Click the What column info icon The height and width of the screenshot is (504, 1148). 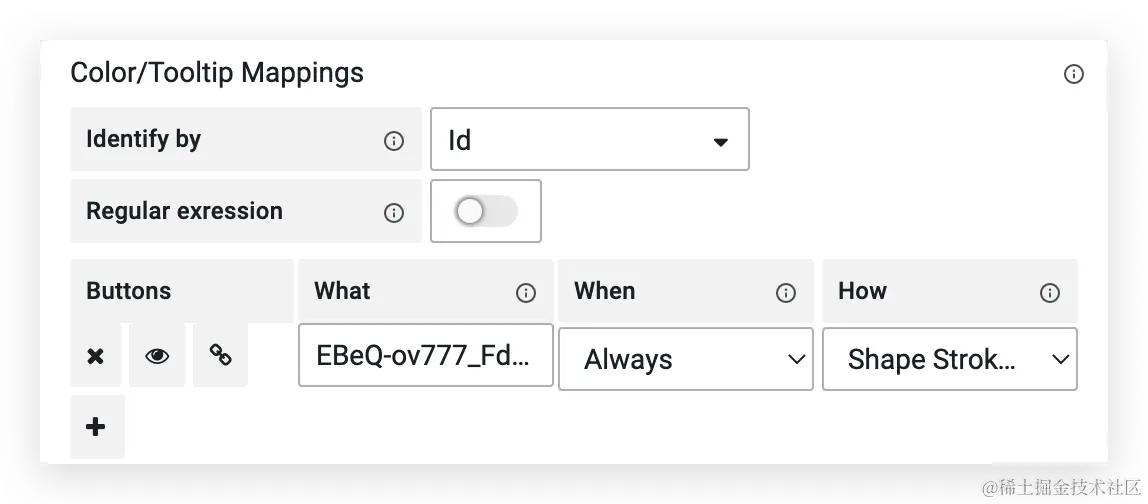526,293
